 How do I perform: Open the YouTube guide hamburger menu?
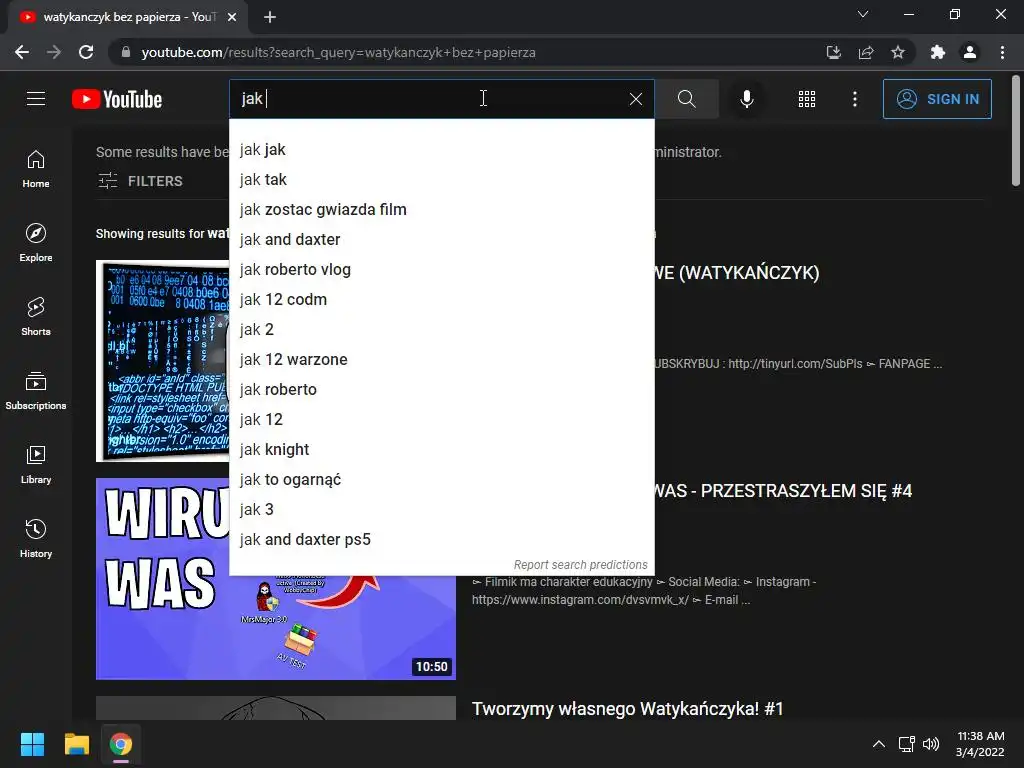click(x=36, y=99)
